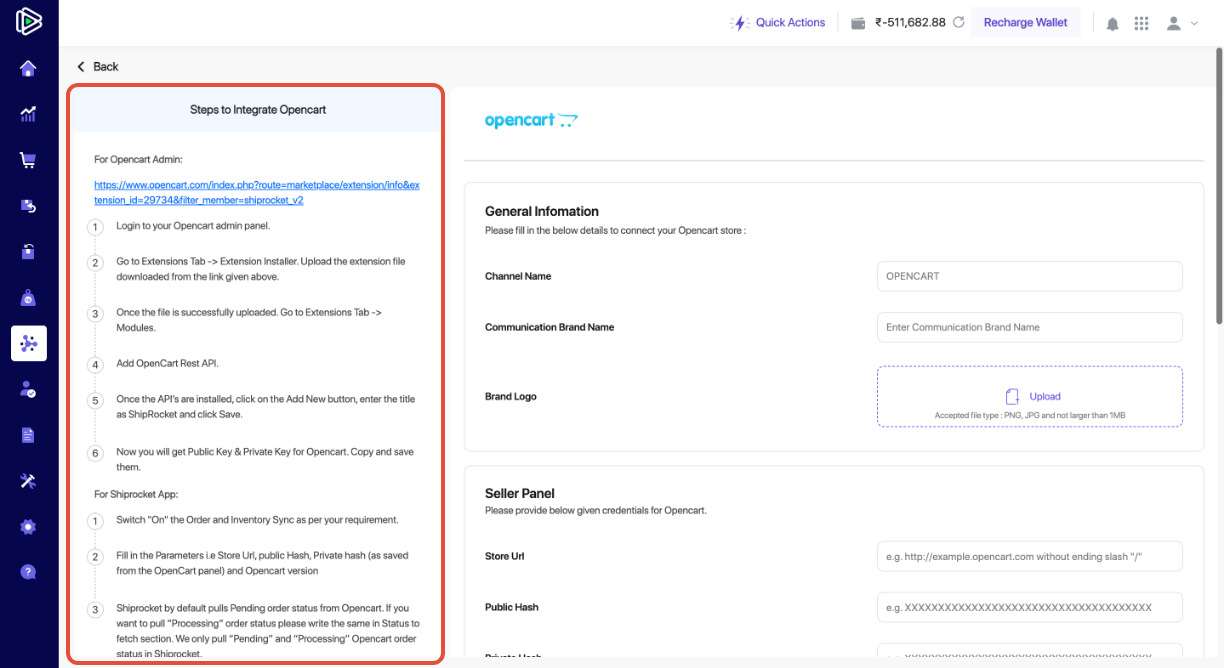Click 'For Shiprocket App:' text
Screen dimensions: 1224x668
tap(136, 494)
